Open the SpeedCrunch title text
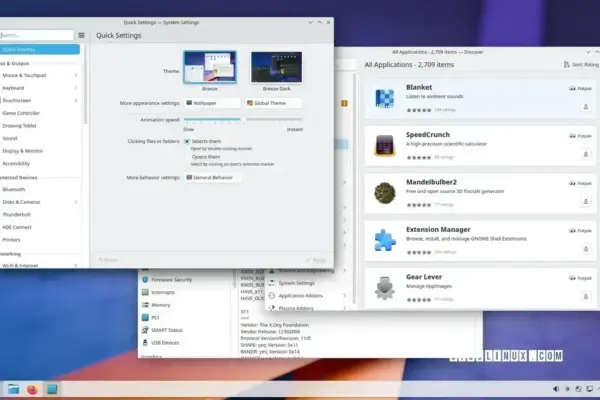Viewport: 600px width, 400px height. [428, 135]
